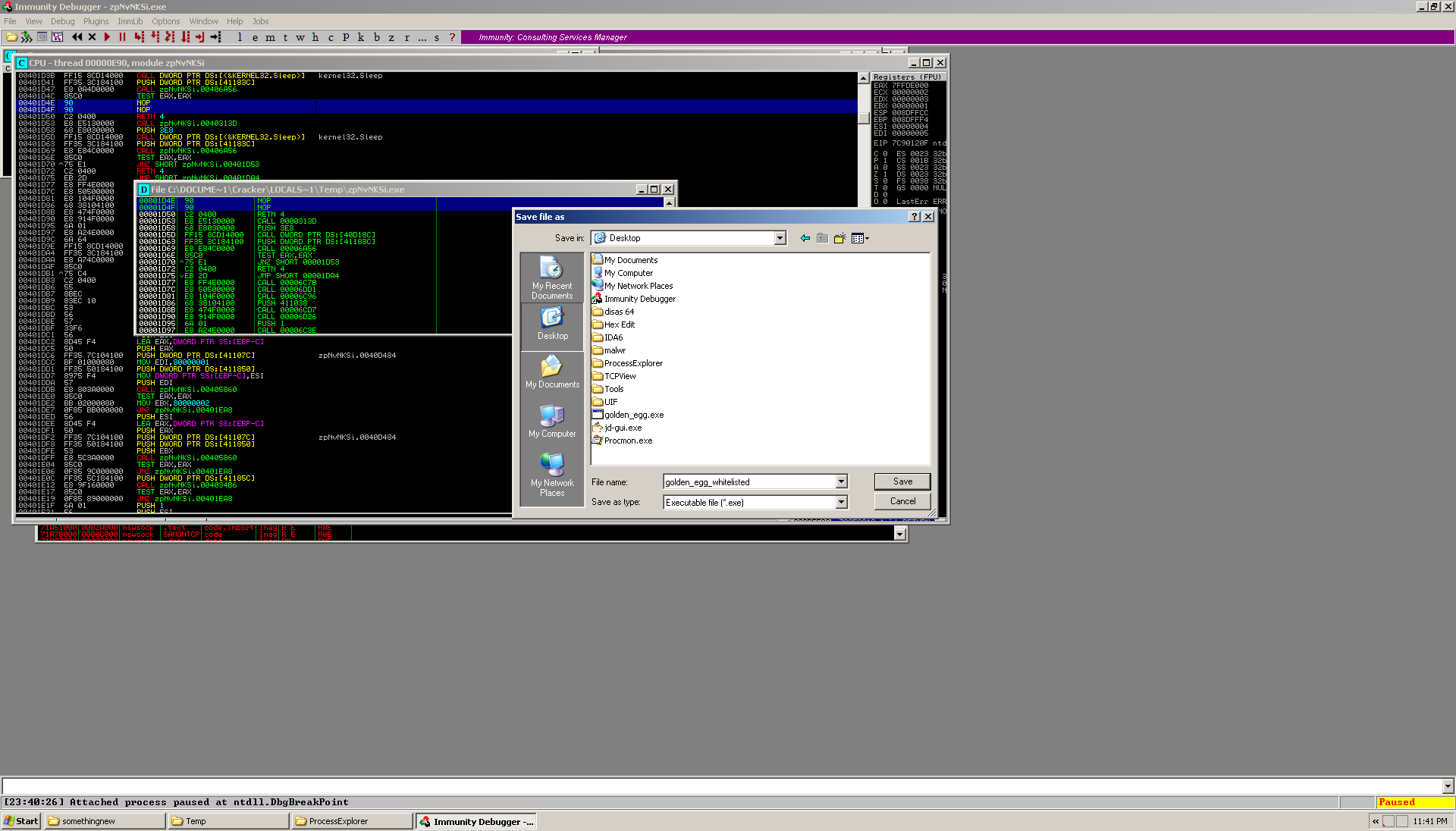Select the IDA6 folder

click(x=607, y=337)
